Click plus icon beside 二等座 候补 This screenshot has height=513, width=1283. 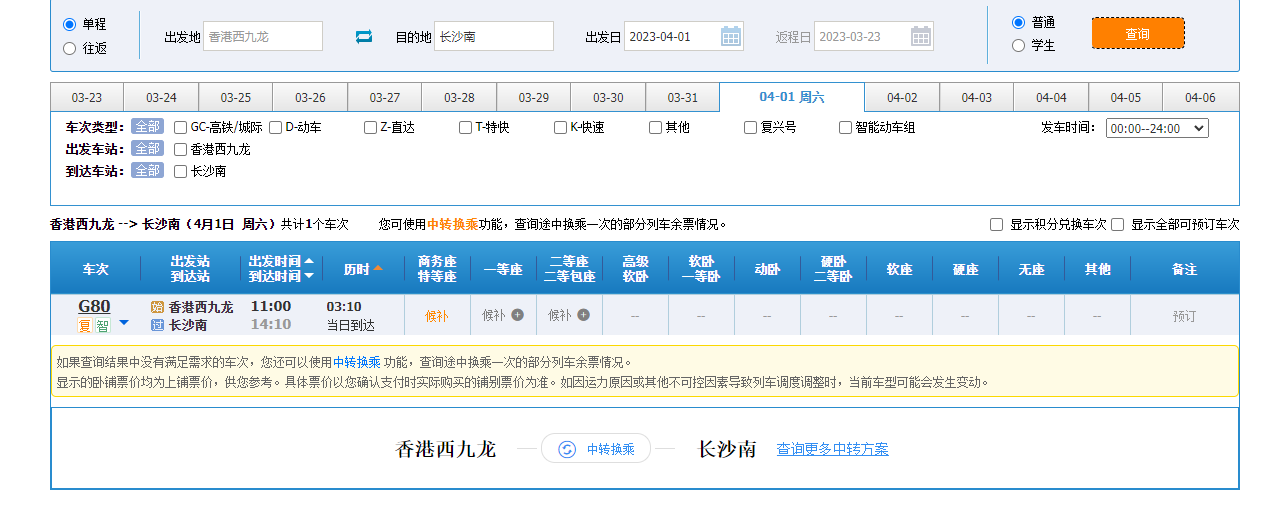click(x=583, y=315)
